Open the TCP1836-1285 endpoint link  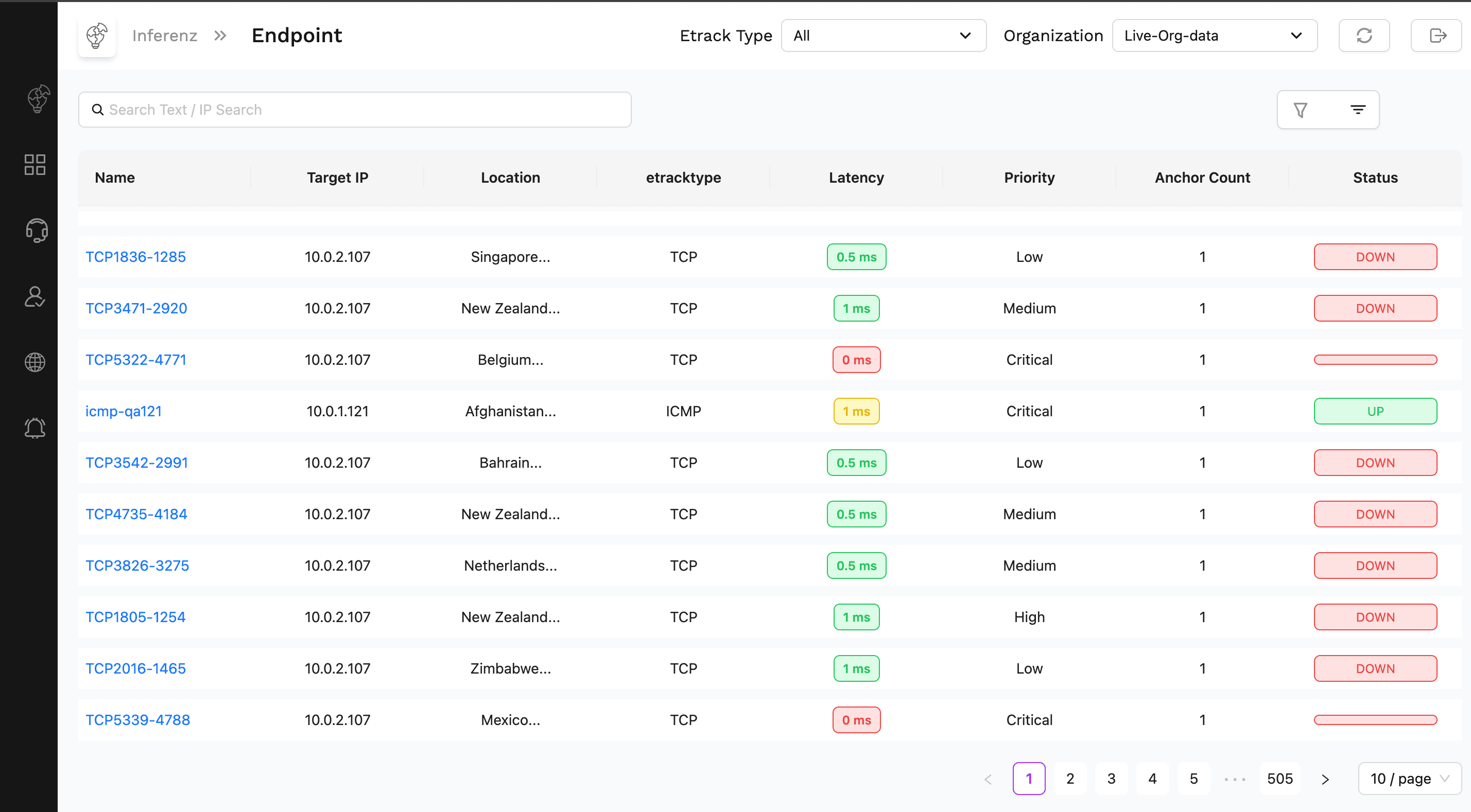[135, 257]
